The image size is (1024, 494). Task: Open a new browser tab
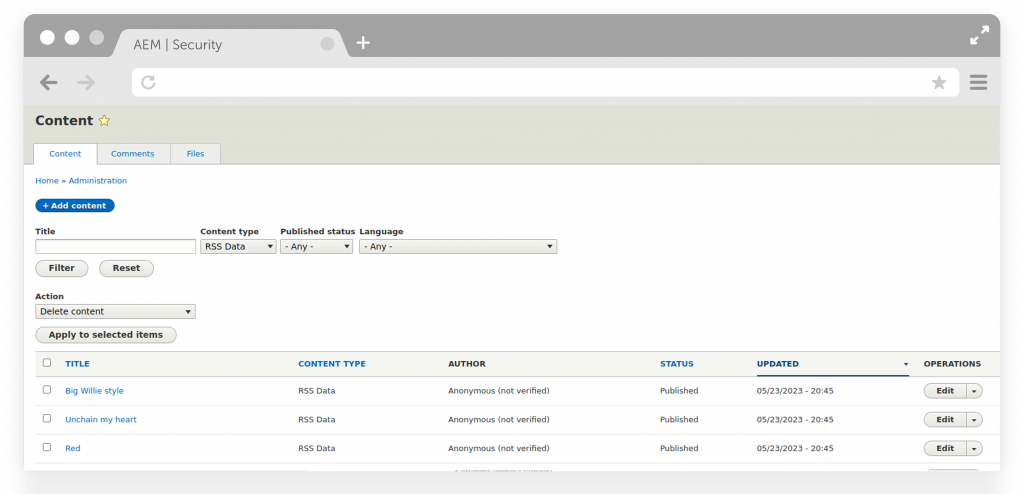[x=363, y=43]
